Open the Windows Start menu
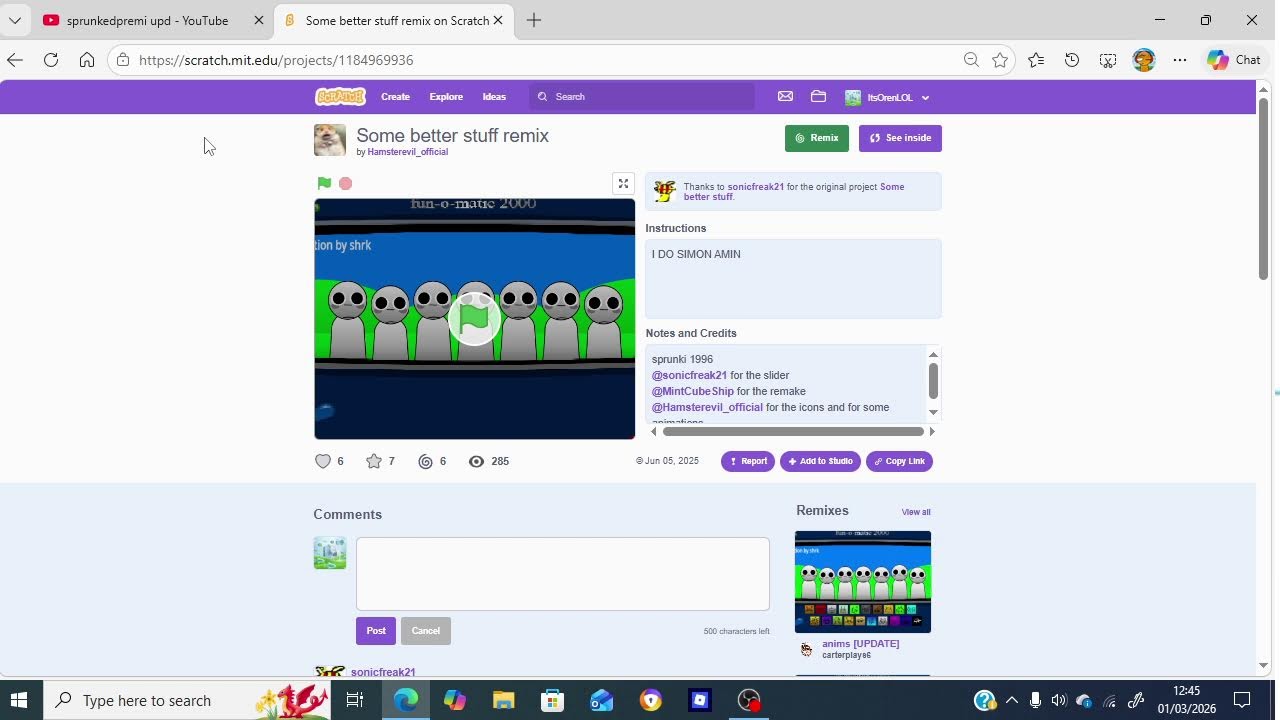The height and width of the screenshot is (720, 1280). [20, 700]
